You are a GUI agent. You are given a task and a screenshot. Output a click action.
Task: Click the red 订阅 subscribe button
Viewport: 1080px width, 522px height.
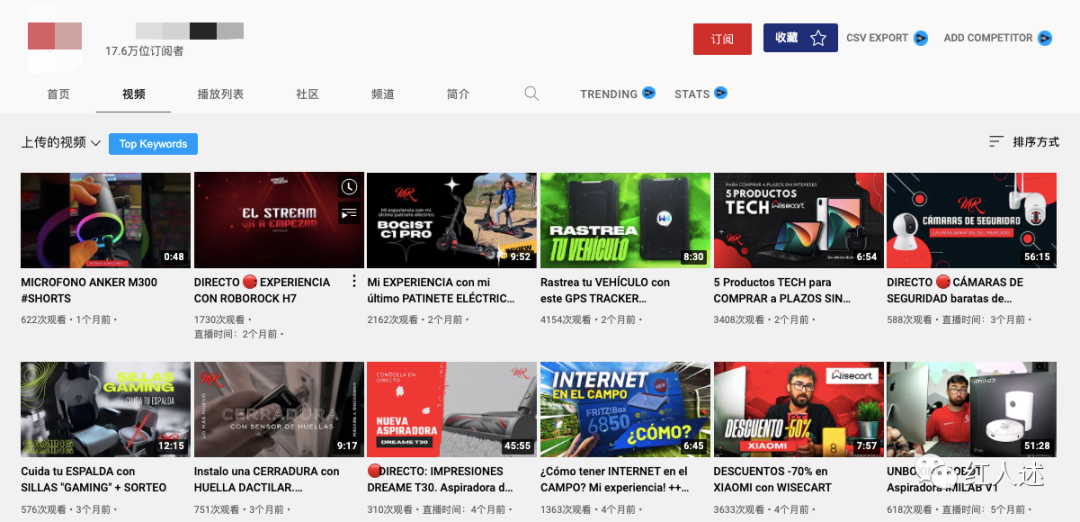[722, 39]
